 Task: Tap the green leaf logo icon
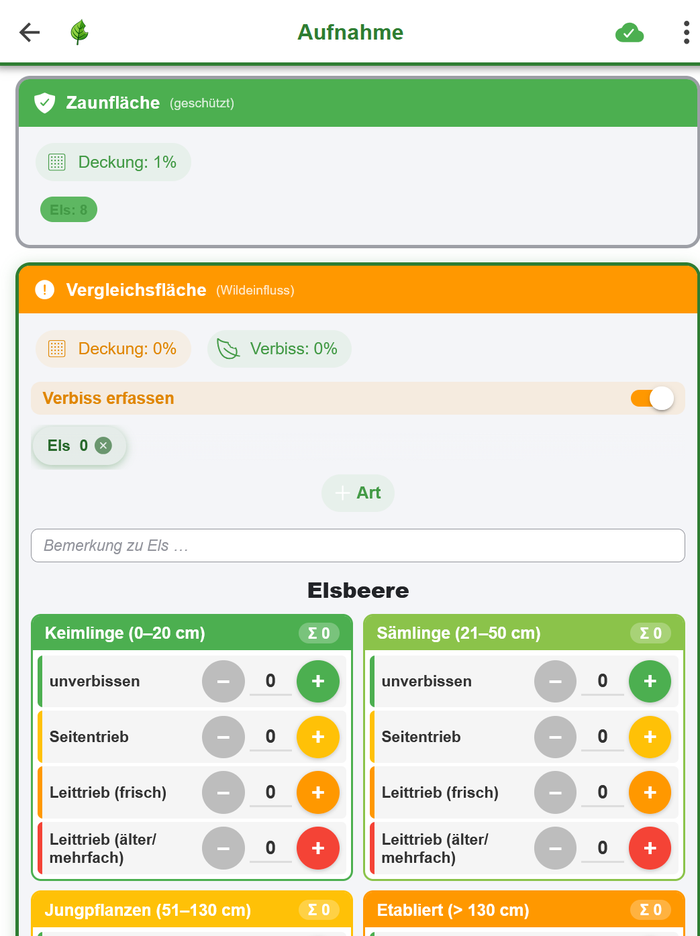coord(79,32)
